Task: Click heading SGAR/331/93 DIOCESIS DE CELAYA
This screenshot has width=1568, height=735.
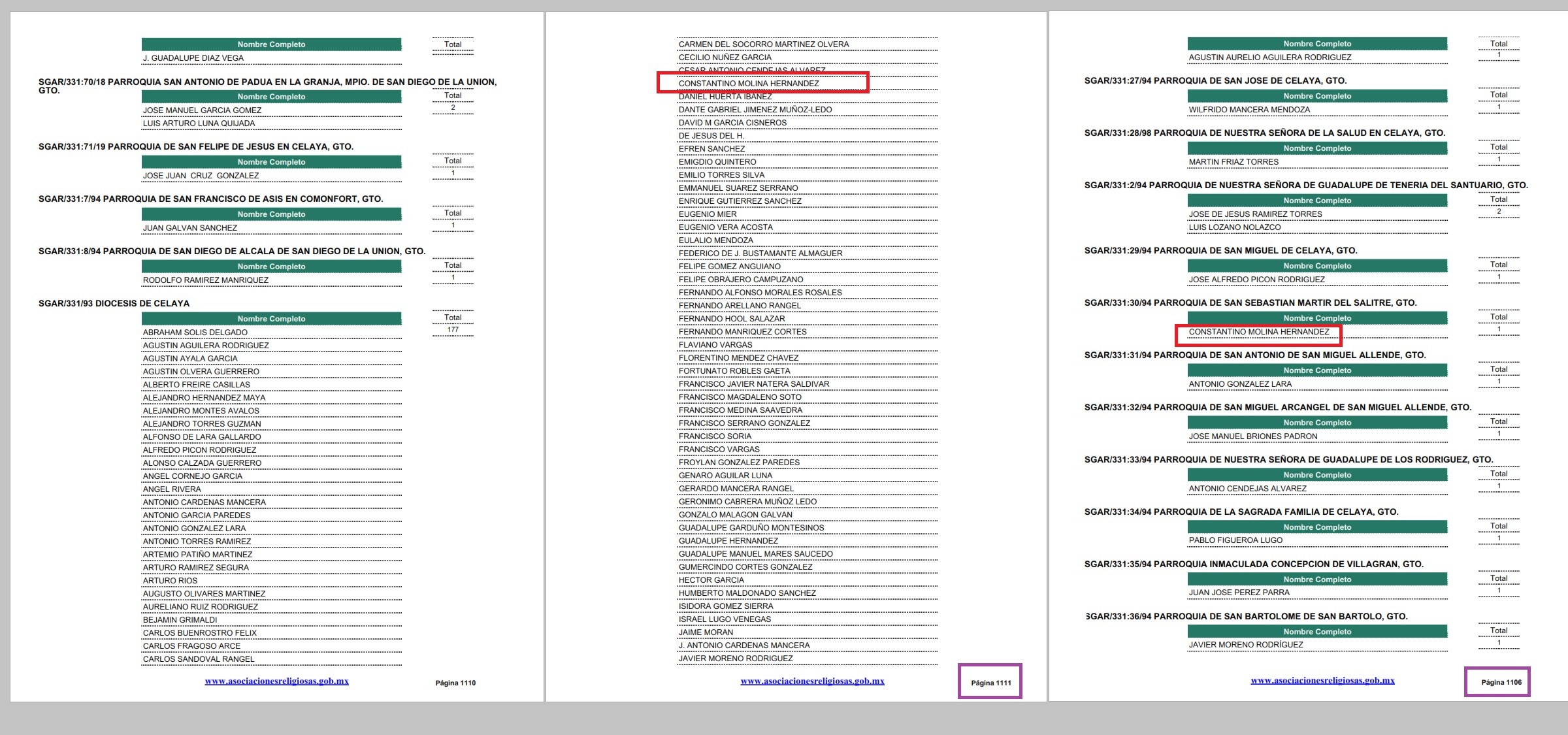Action: (114, 303)
